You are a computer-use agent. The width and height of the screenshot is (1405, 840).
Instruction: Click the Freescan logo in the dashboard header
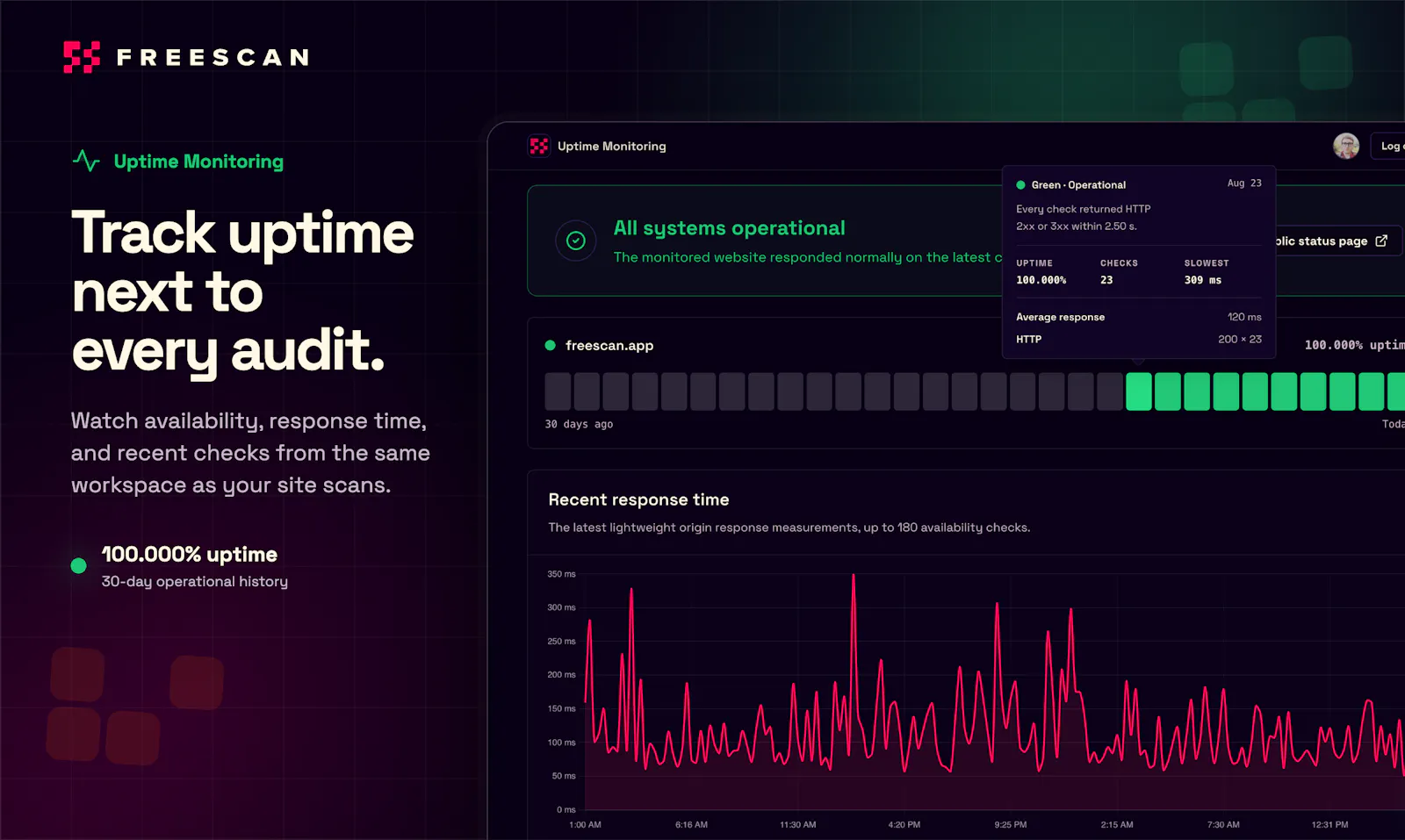coord(539,146)
